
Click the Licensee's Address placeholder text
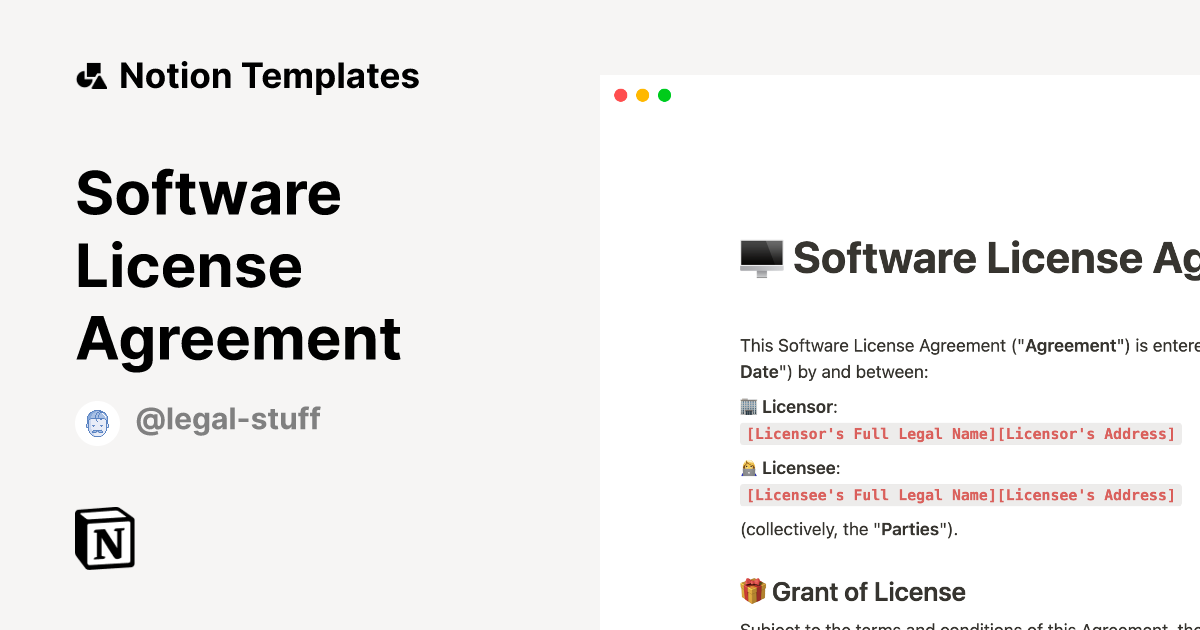point(1085,495)
